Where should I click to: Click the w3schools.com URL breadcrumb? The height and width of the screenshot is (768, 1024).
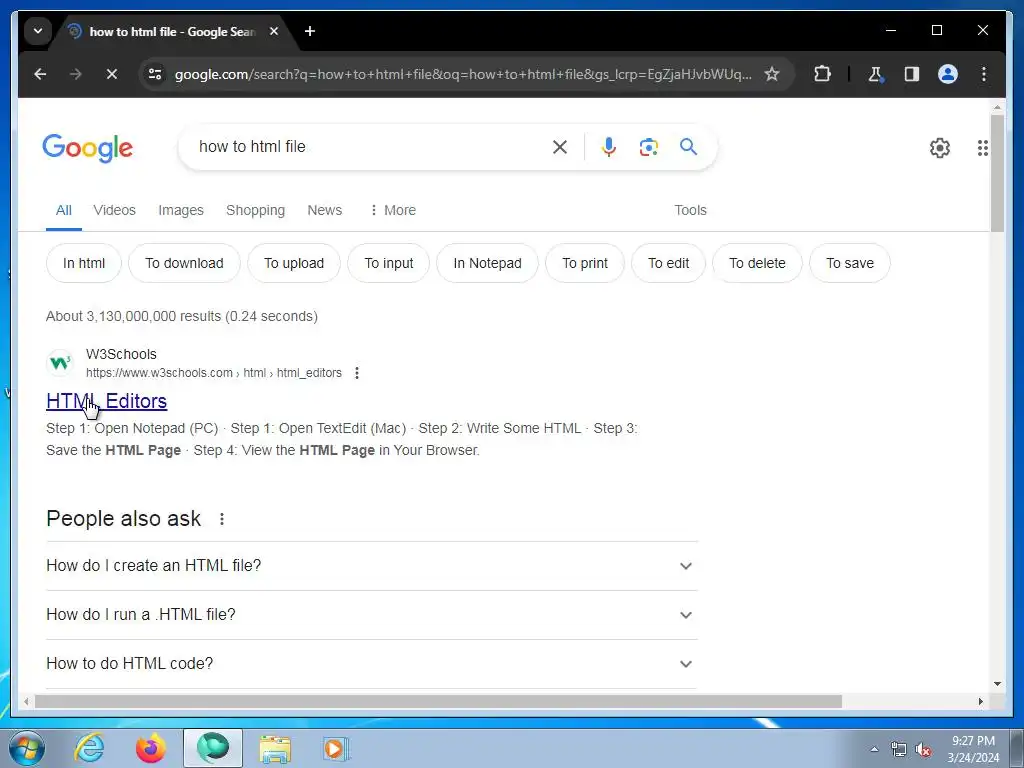click(x=214, y=373)
